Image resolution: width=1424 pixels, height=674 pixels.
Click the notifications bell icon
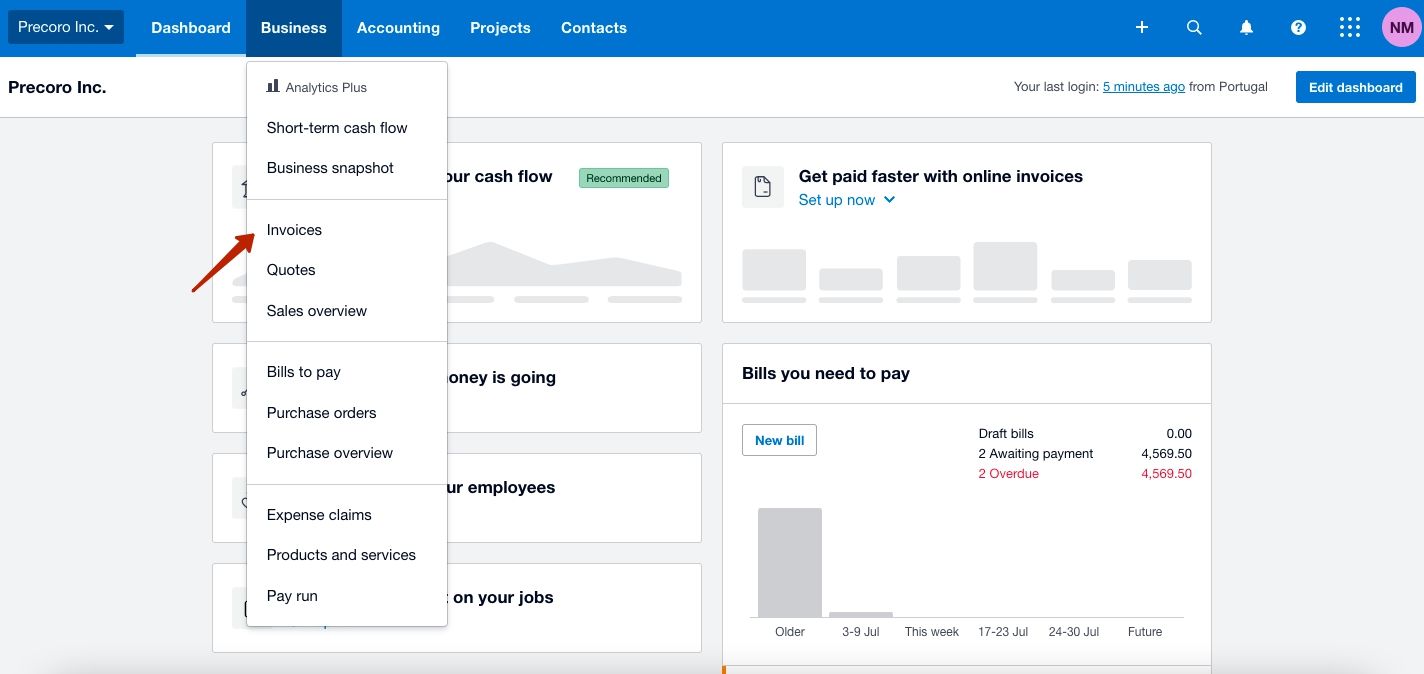(x=1246, y=27)
